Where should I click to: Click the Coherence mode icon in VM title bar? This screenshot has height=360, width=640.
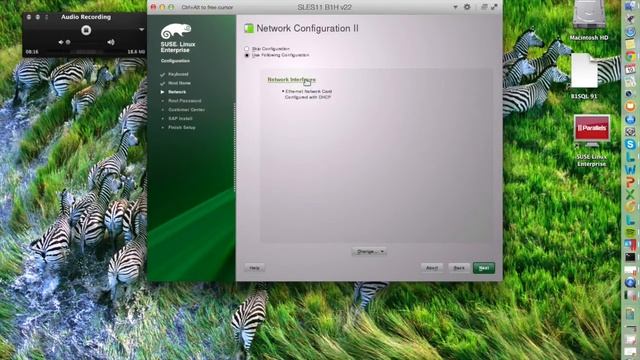click(484, 7)
